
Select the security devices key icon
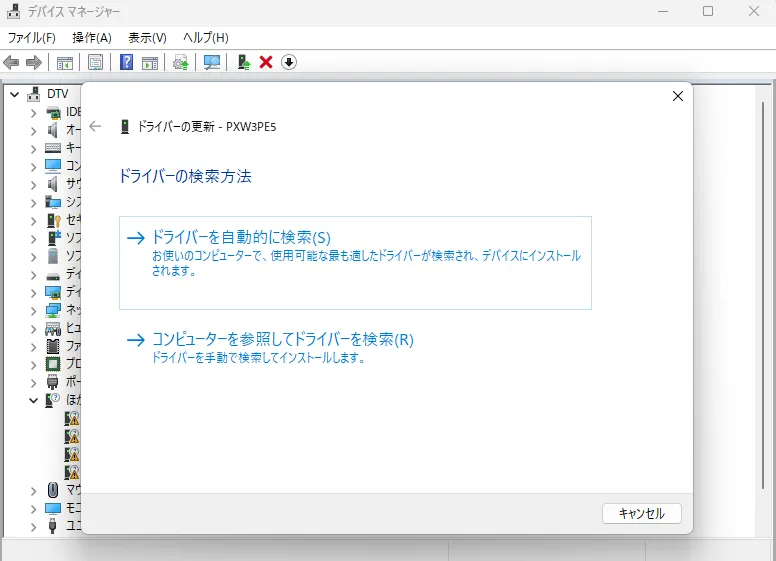click(x=53, y=220)
